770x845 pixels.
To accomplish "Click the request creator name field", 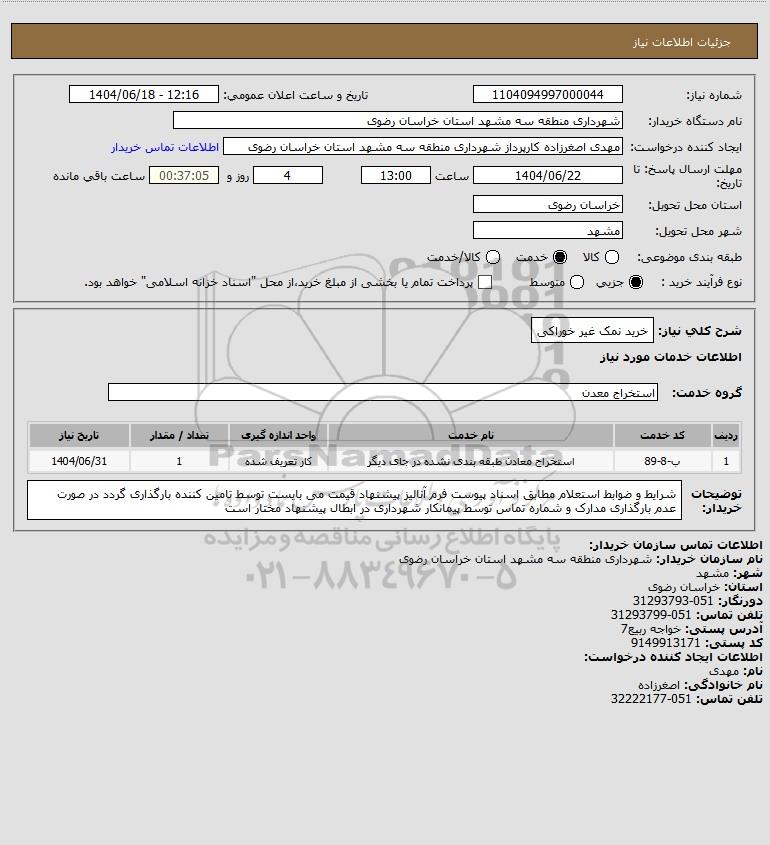I will (423, 147).
